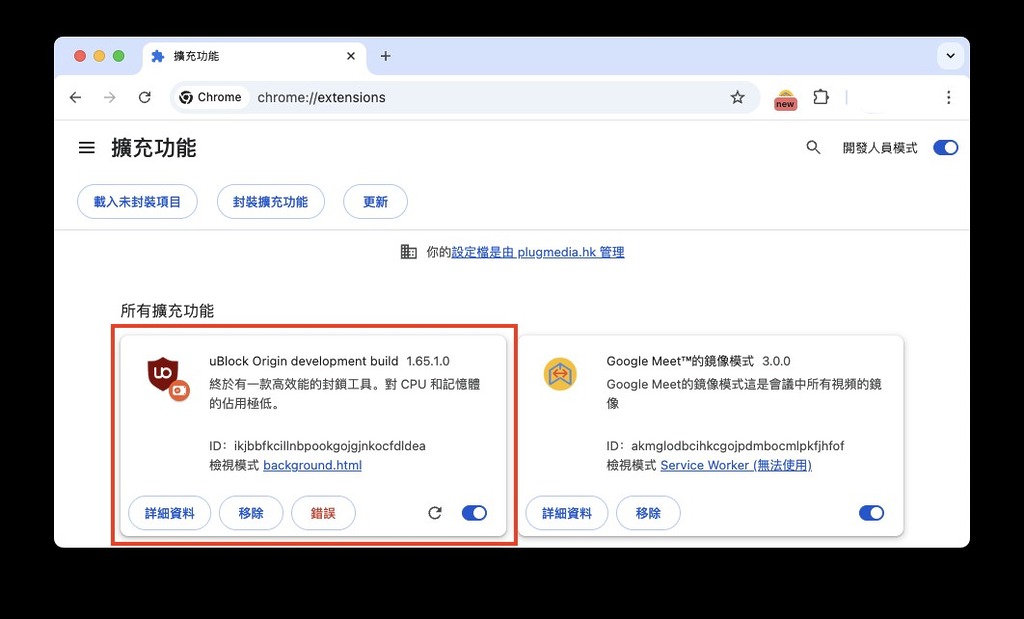
Task: Disable the uBlock Origin extension toggle
Action: 474,513
